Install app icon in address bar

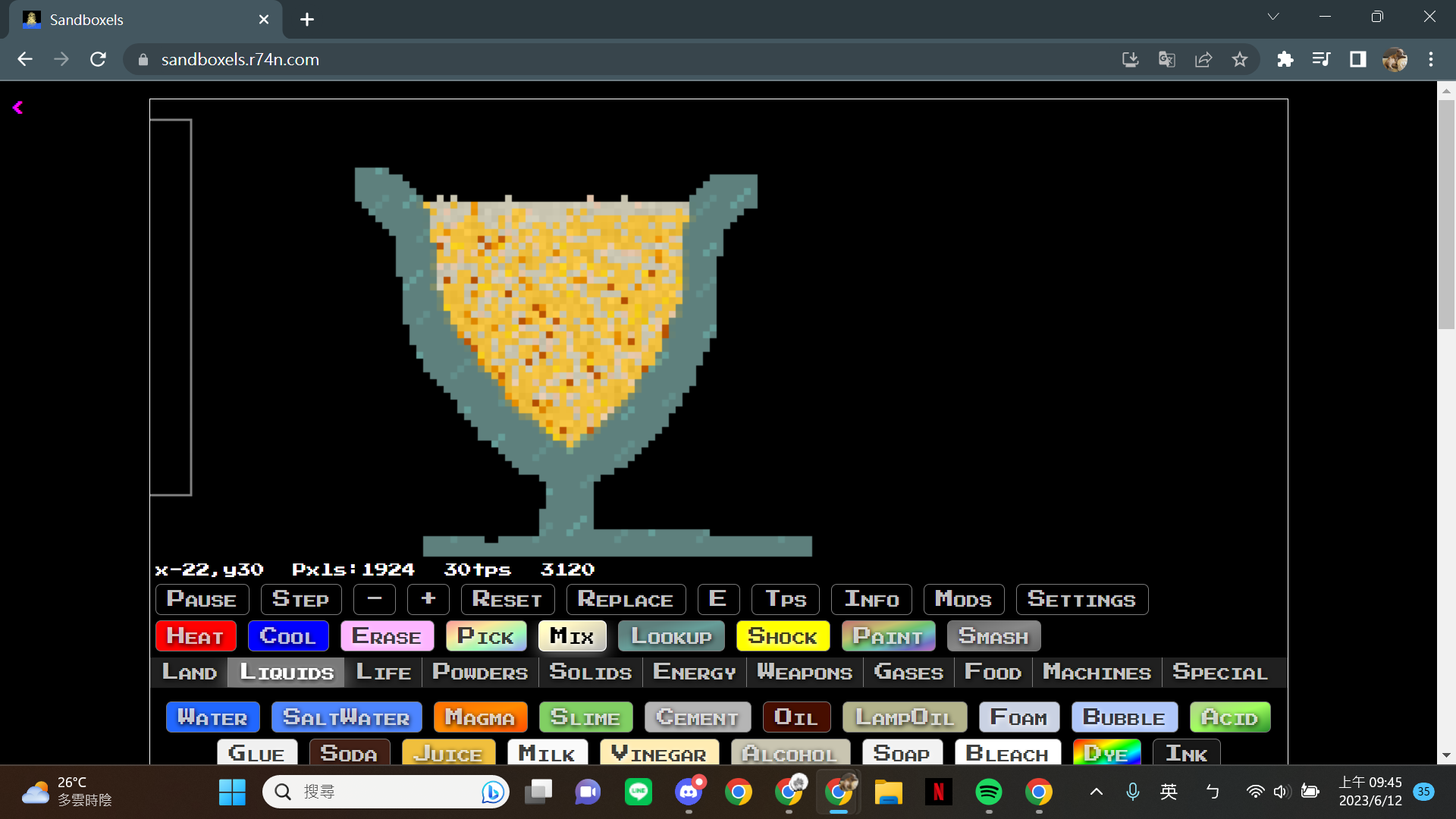pyautogui.click(x=1131, y=59)
